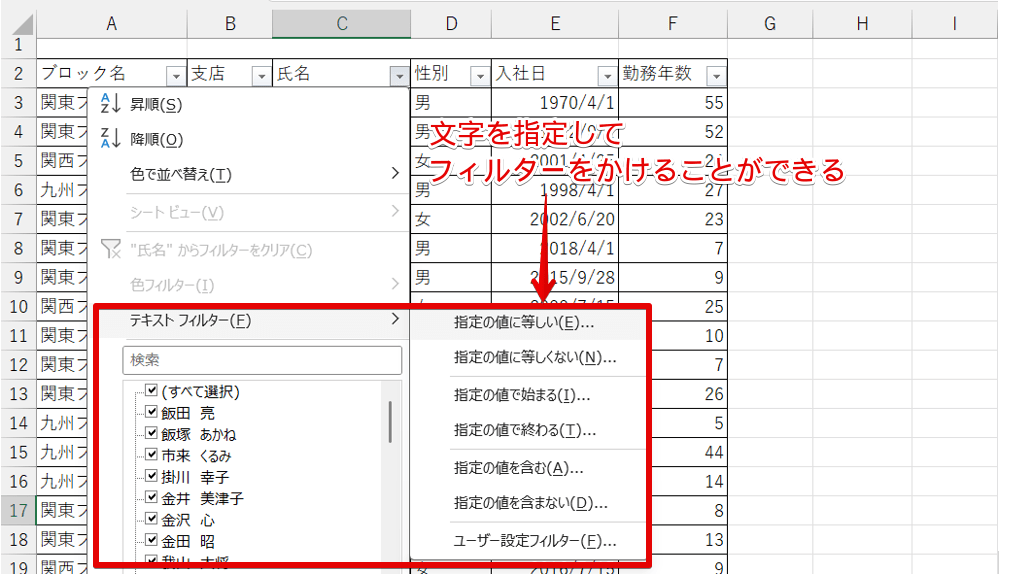Click the clear filter funnel icon

[x=111, y=249]
